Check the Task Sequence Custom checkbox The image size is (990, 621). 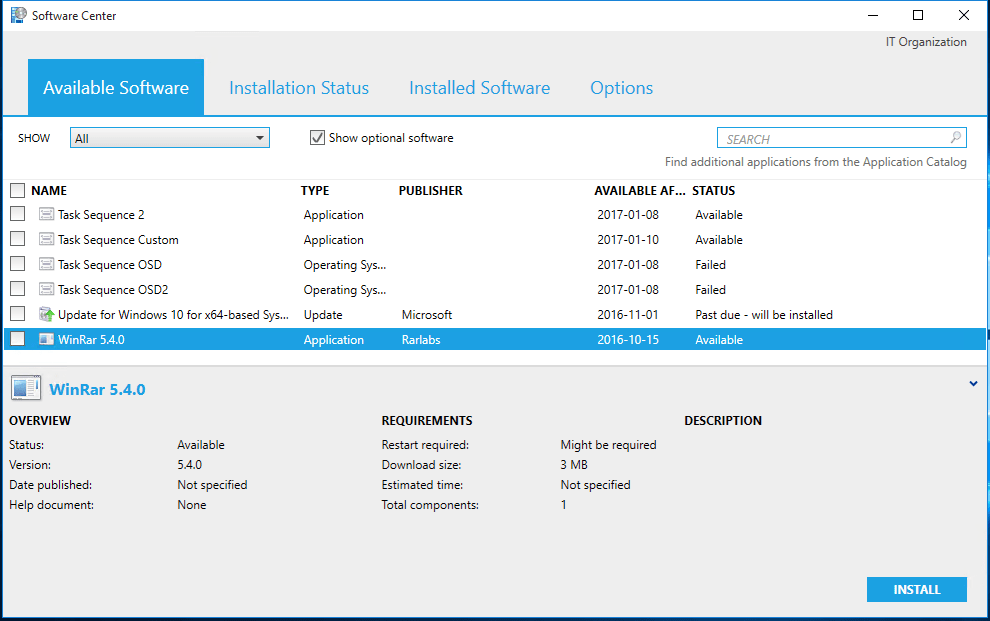[18, 239]
